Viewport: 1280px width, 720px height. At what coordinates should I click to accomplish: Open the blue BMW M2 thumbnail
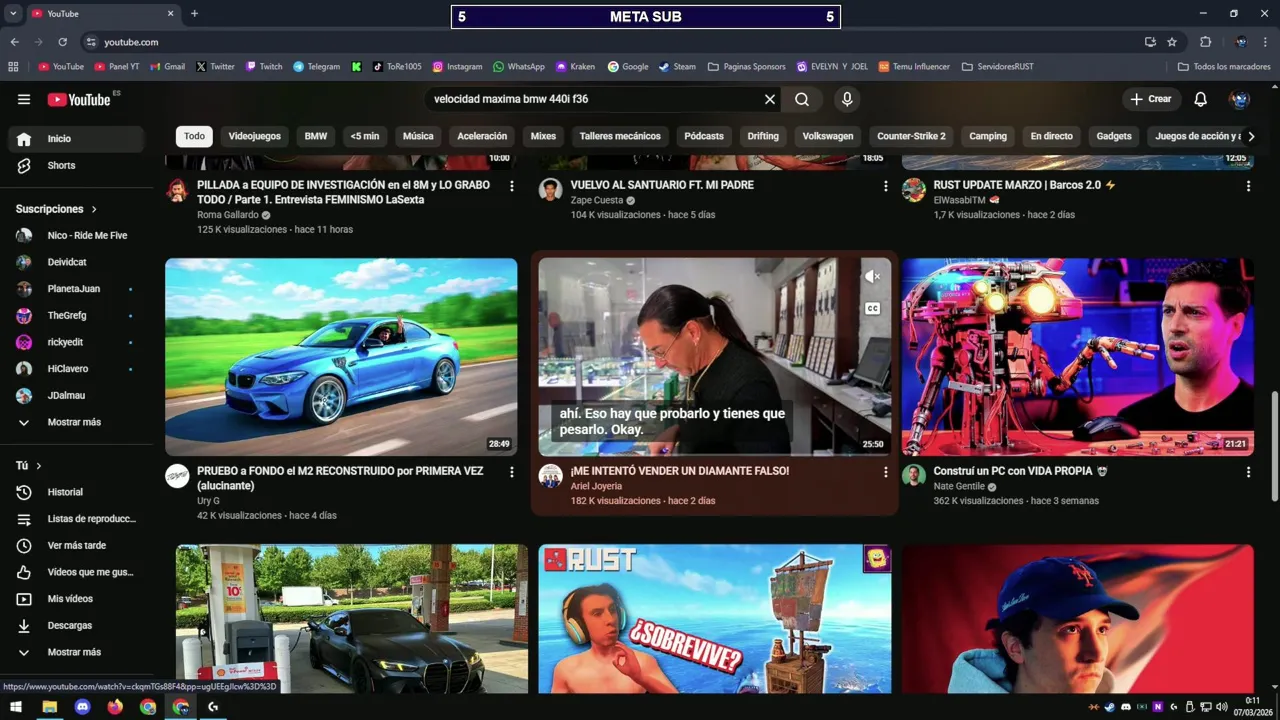tap(341, 357)
